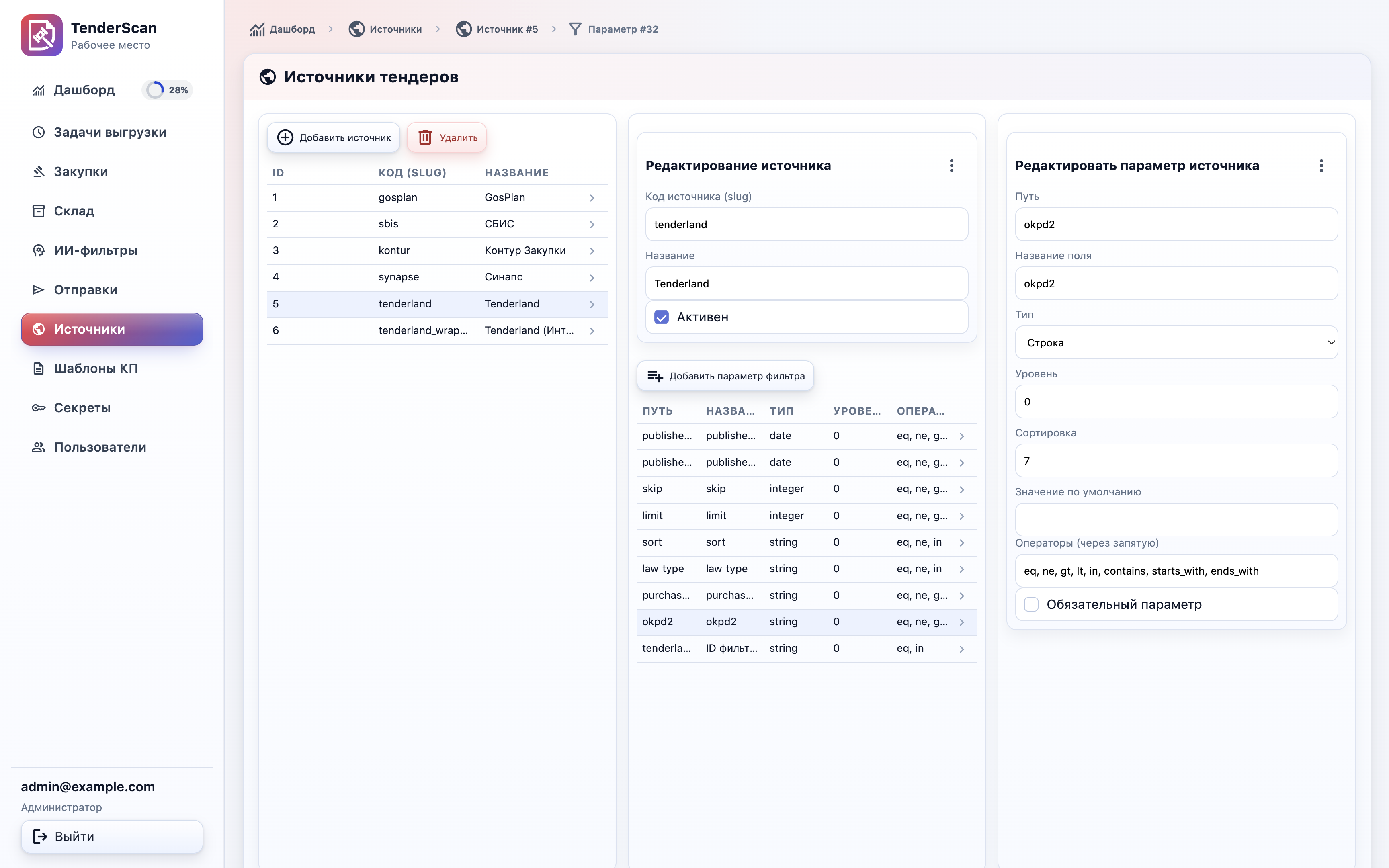The width and height of the screenshot is (1389, 868).
Task: Click the TenderScan logo icon
Action: pyautogui.click(x=41, y=36)
